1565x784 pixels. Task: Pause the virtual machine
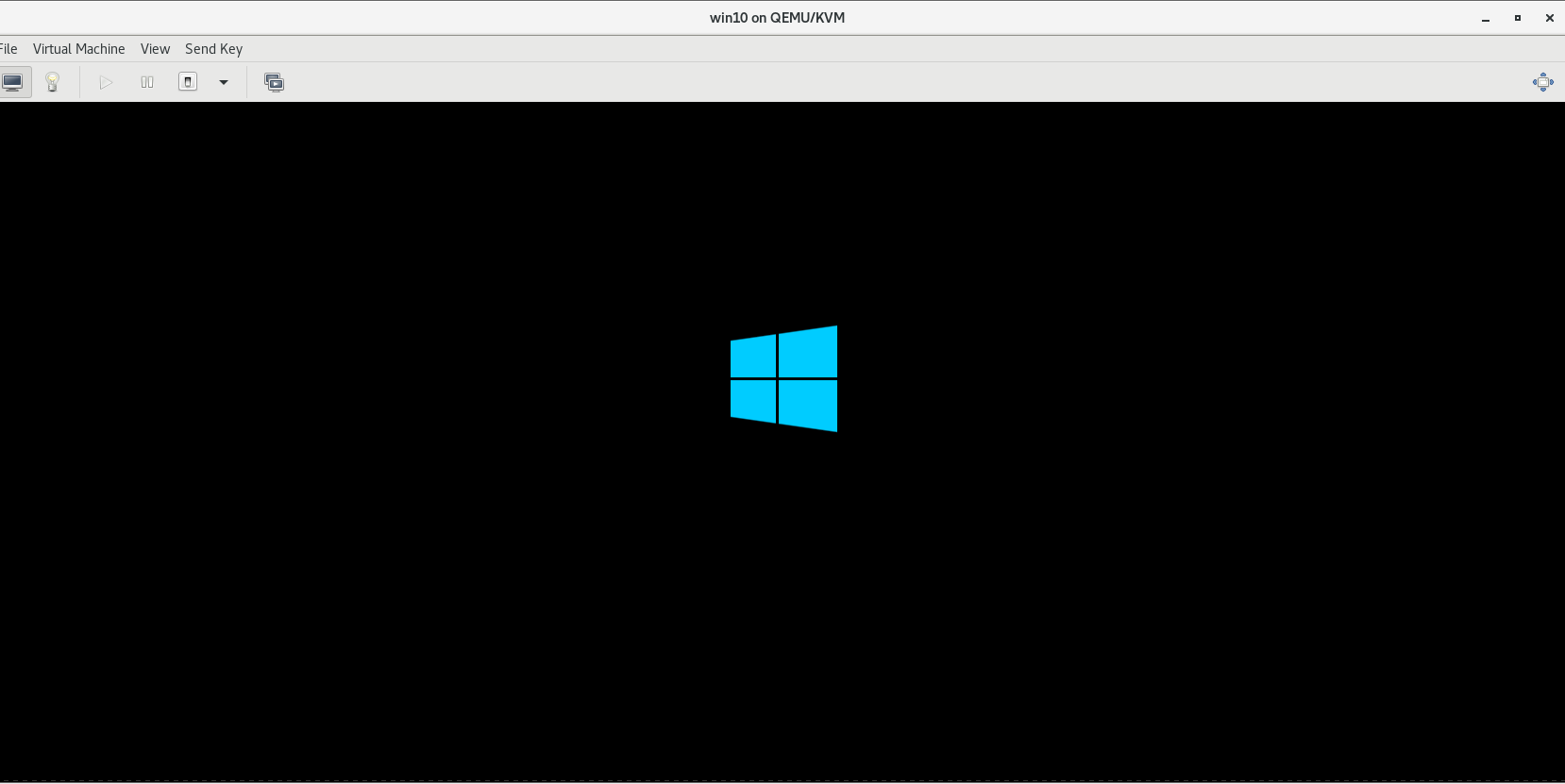tap(147, 82)
